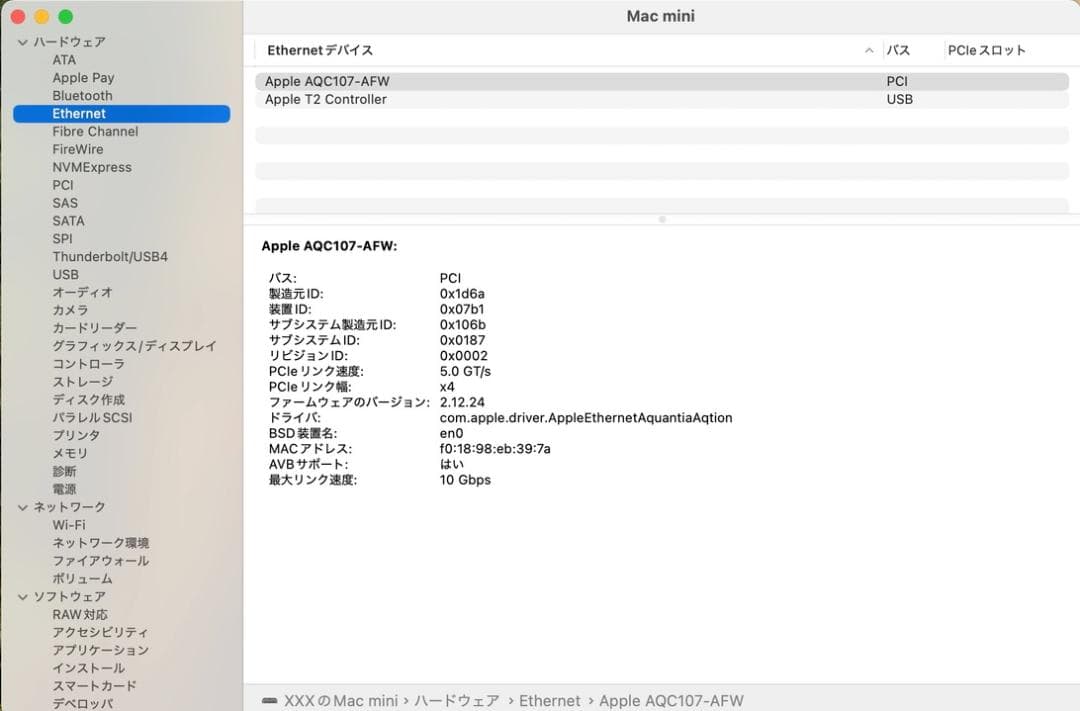Screen dimensions: 1080x711
Task: Open NVMExpress in sidebar
Action: click(92, 167)
